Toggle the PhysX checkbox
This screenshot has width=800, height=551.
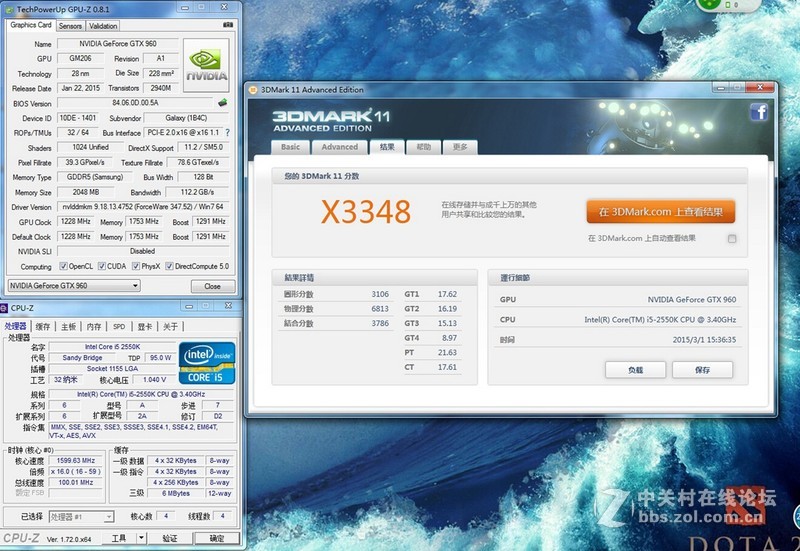click(x=136, y=266)
